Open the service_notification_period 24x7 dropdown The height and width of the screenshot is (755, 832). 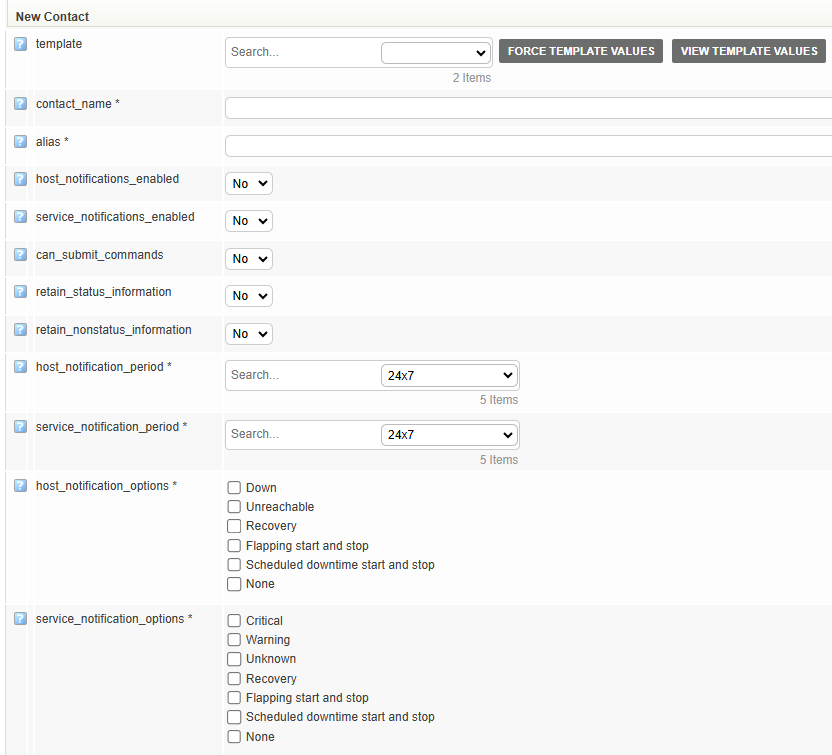coord(448,435)
